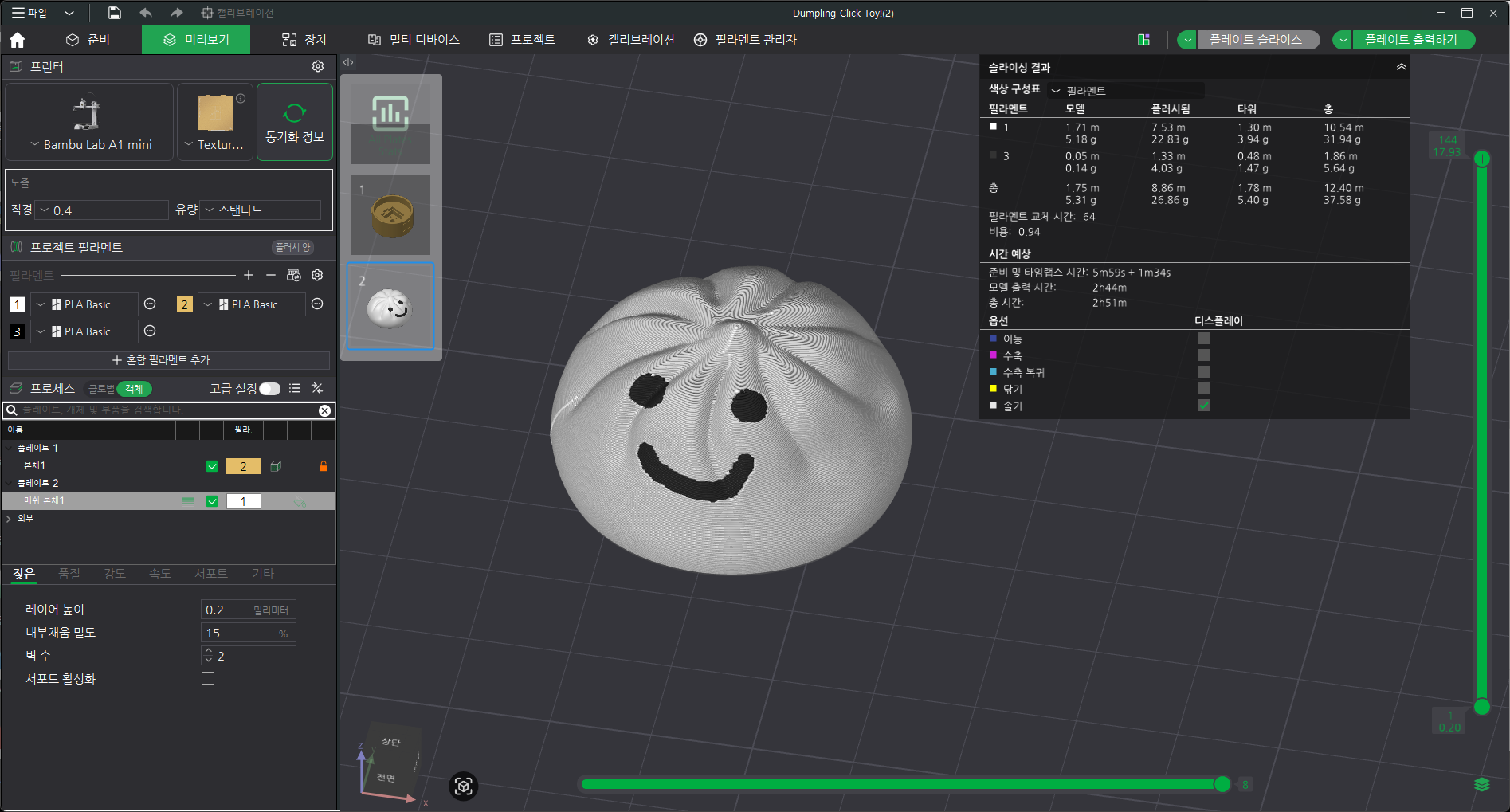This screenshot has width=1510, height=812.
Task: Click the redo arrow in the title bar
Action: [x=176, y=13]
